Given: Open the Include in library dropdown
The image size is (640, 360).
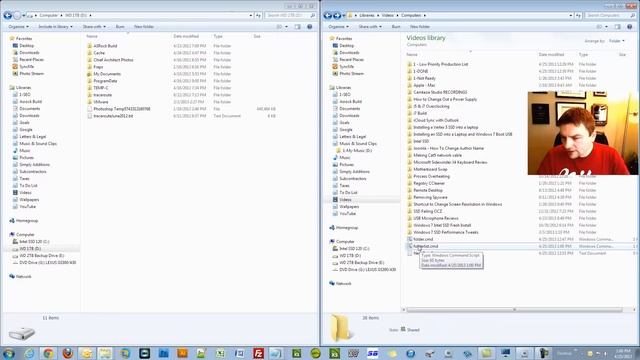Looking at the screenshot, I should pos(55,27).
